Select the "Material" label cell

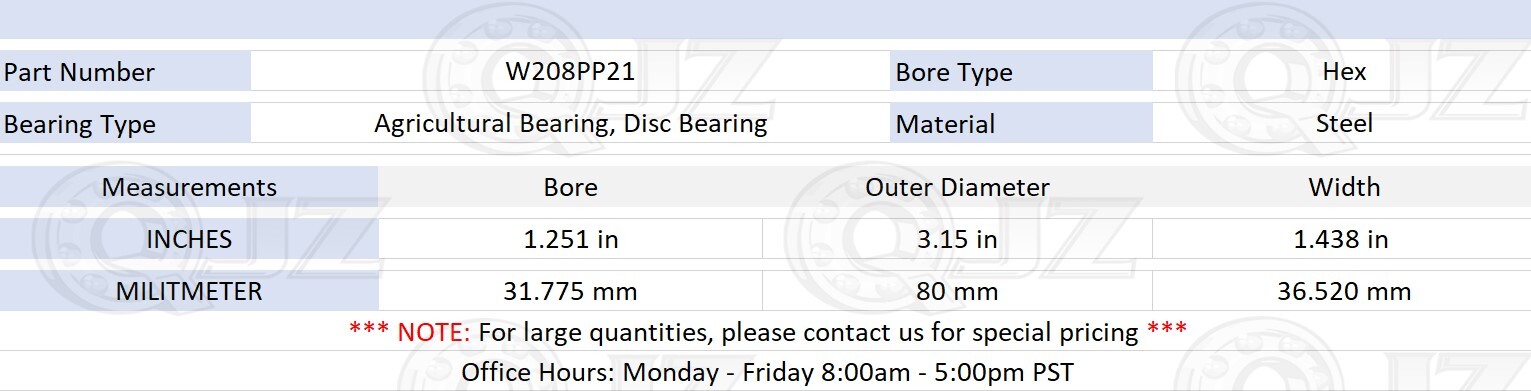point(1021,124)
